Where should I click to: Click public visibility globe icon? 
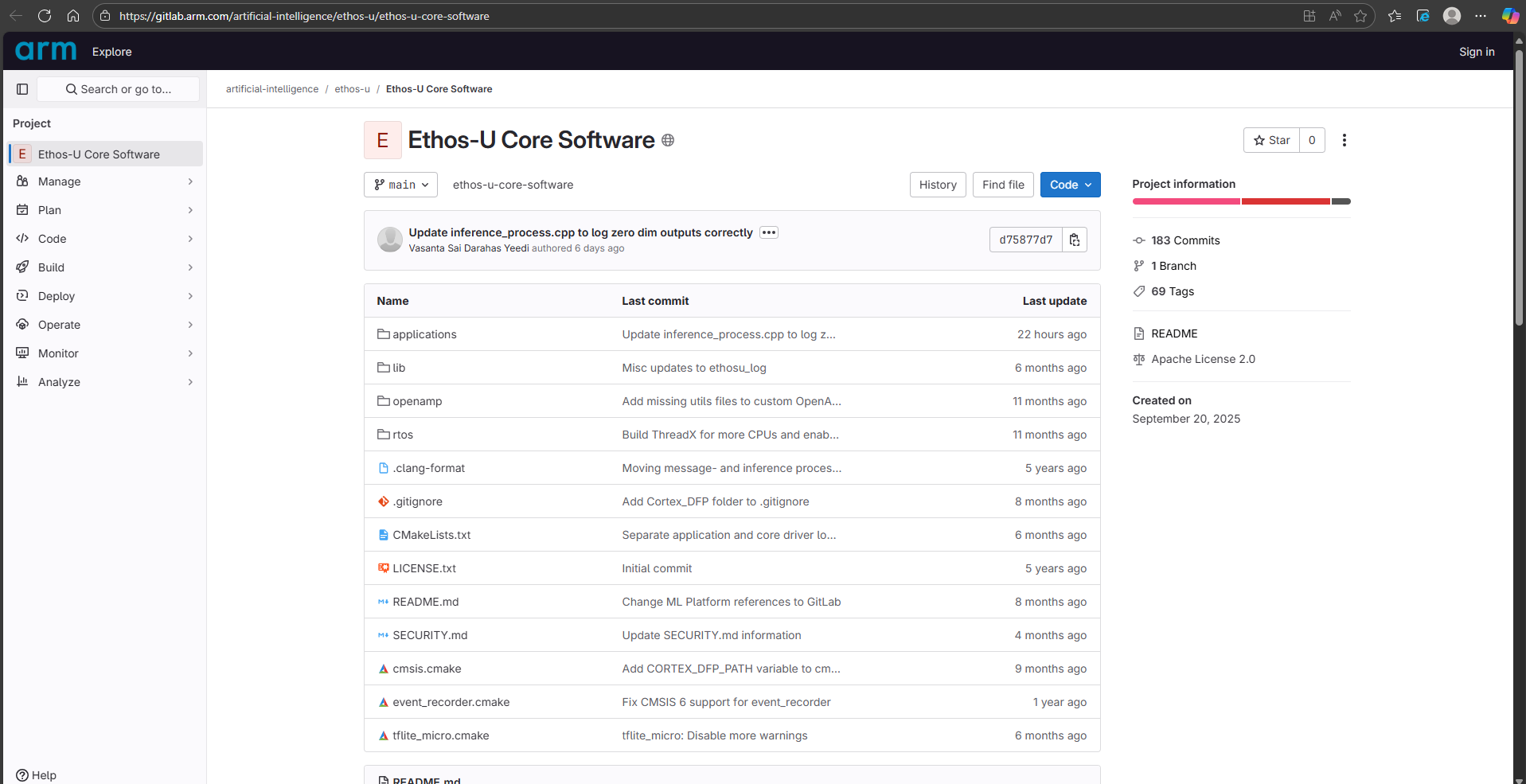pyautogui.click(x=668, y=140)
